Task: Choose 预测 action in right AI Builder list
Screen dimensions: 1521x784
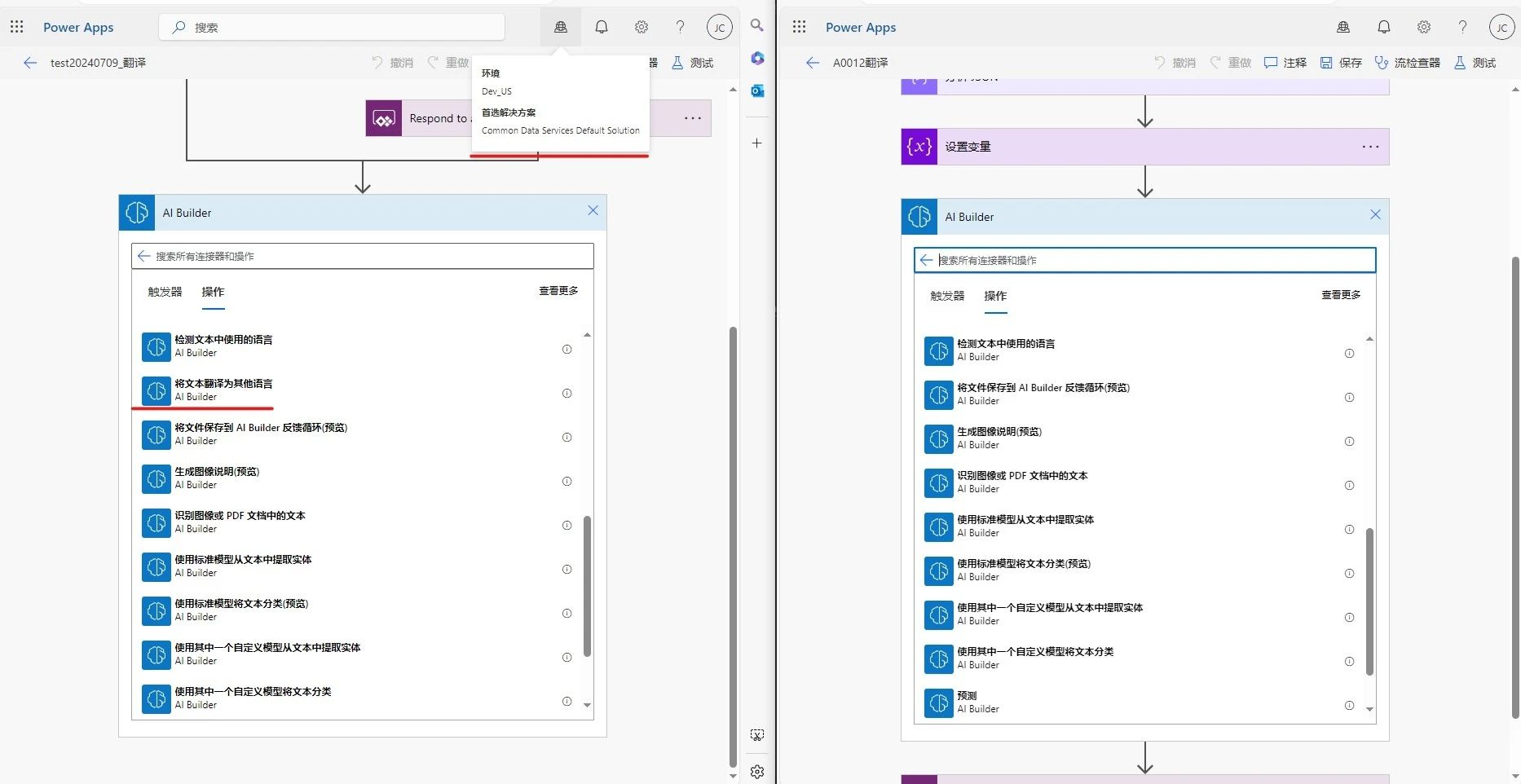Action: [967, 702]
